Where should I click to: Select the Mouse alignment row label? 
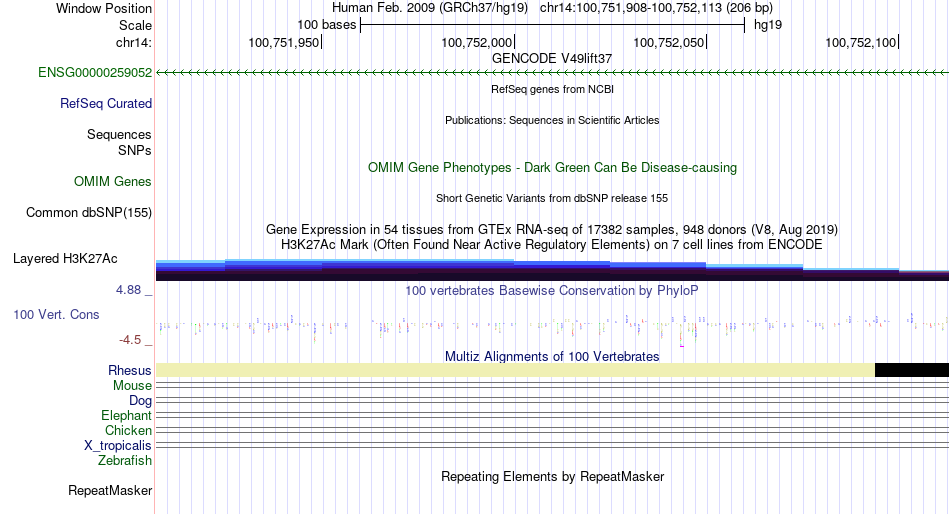[x=132, y=386]
